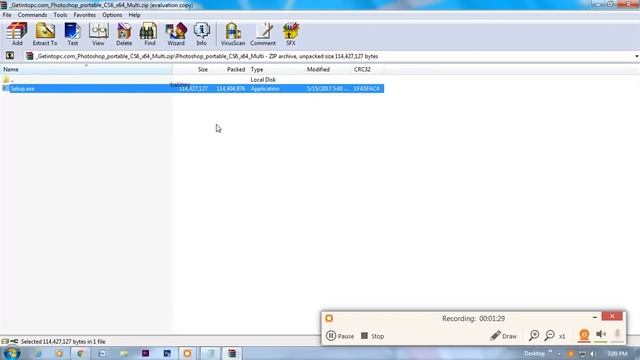The image size is (640, 360).
Task: Click the Extract To toolbar icon
Action: (45, 34)
